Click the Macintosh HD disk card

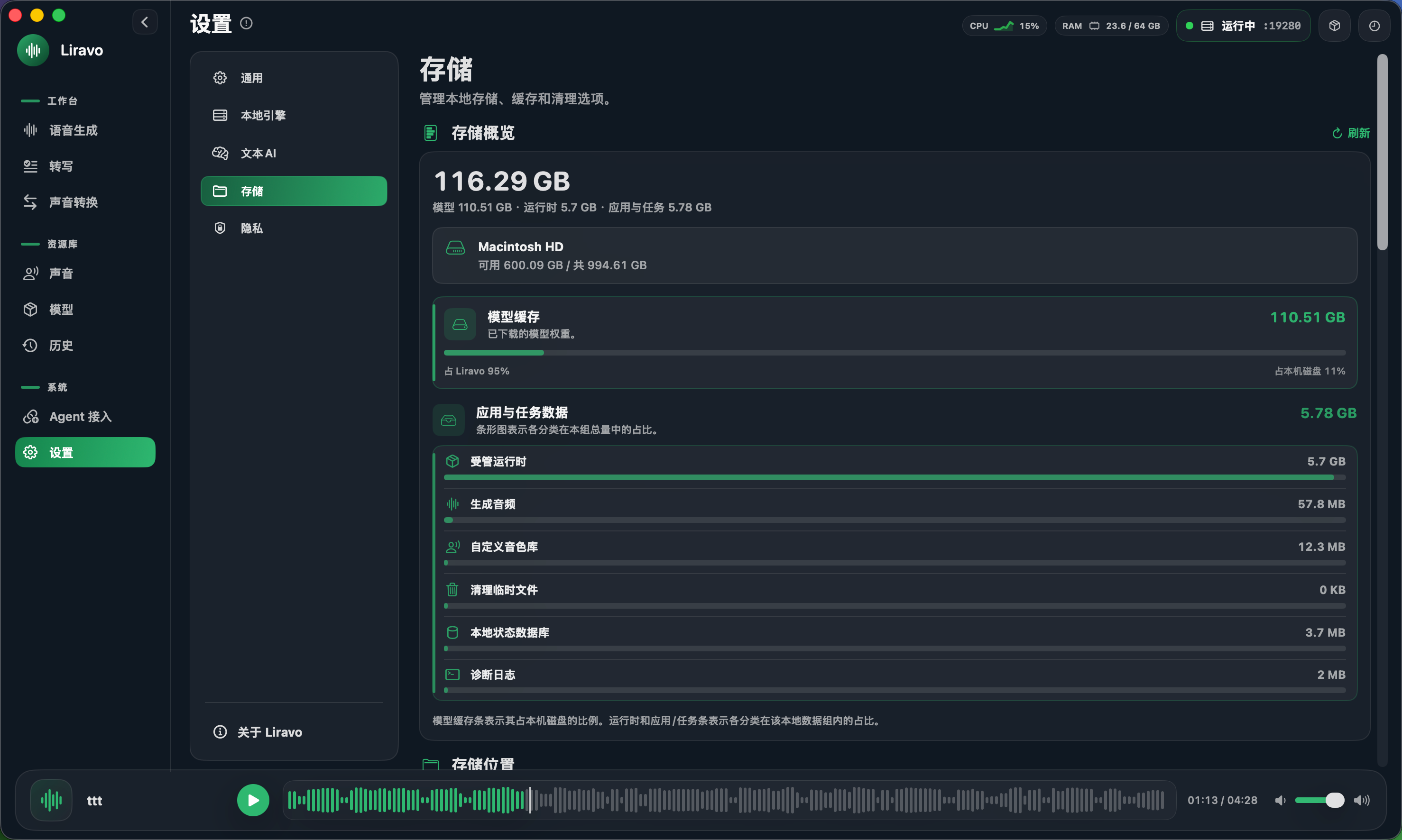pyautogui.click(x=895, y=256)
